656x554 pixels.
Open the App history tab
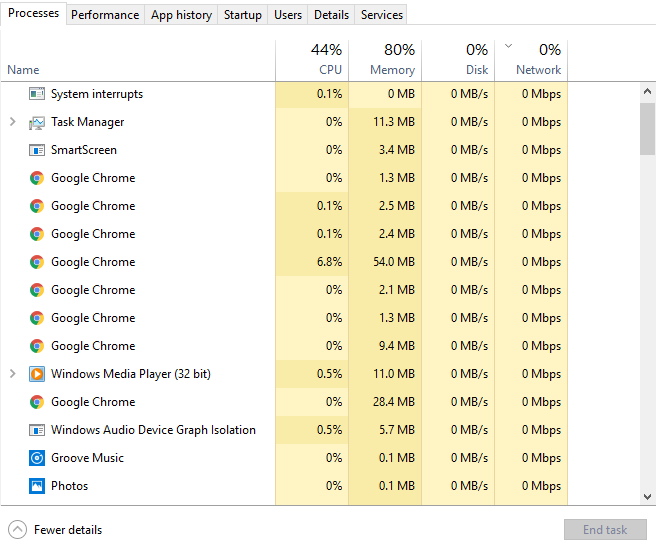click(x=181, y=15)
